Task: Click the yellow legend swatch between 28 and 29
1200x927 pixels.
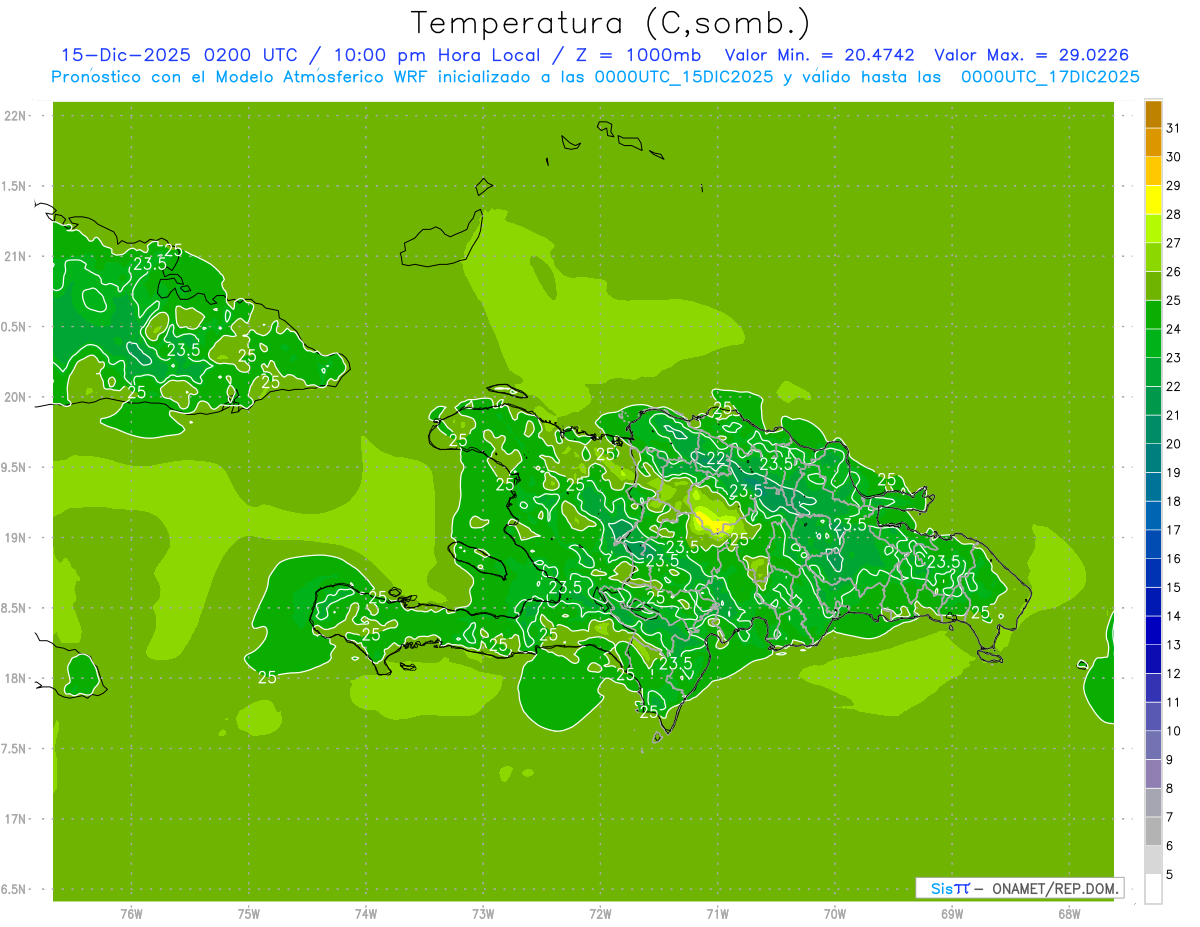Action: 1153,200
